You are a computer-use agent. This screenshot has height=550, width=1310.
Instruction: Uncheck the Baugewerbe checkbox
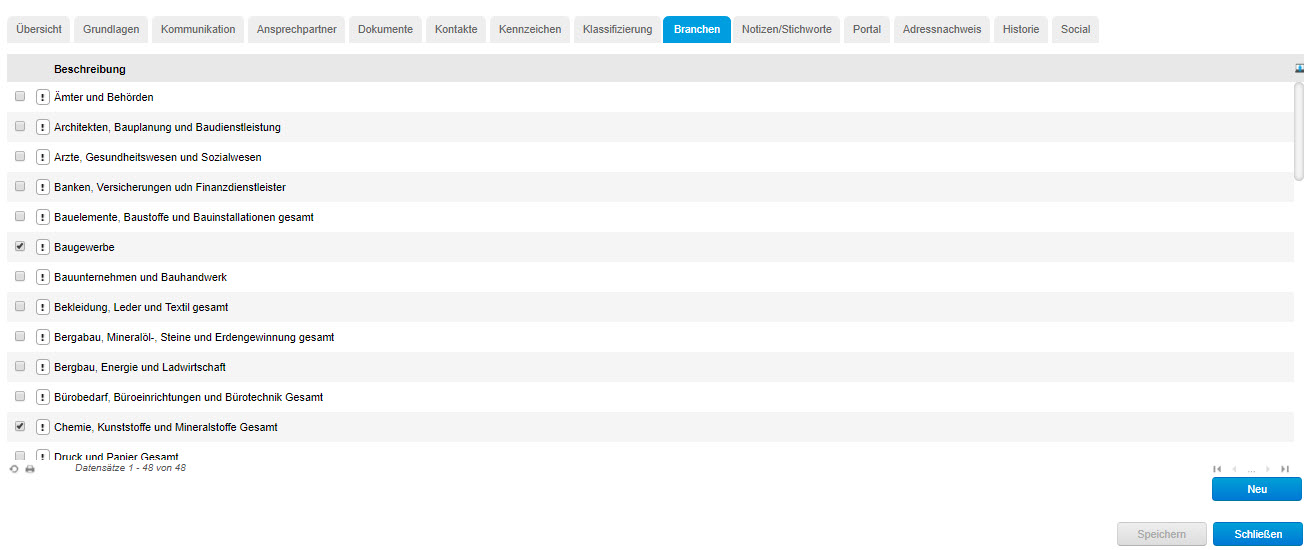(20, 246)
